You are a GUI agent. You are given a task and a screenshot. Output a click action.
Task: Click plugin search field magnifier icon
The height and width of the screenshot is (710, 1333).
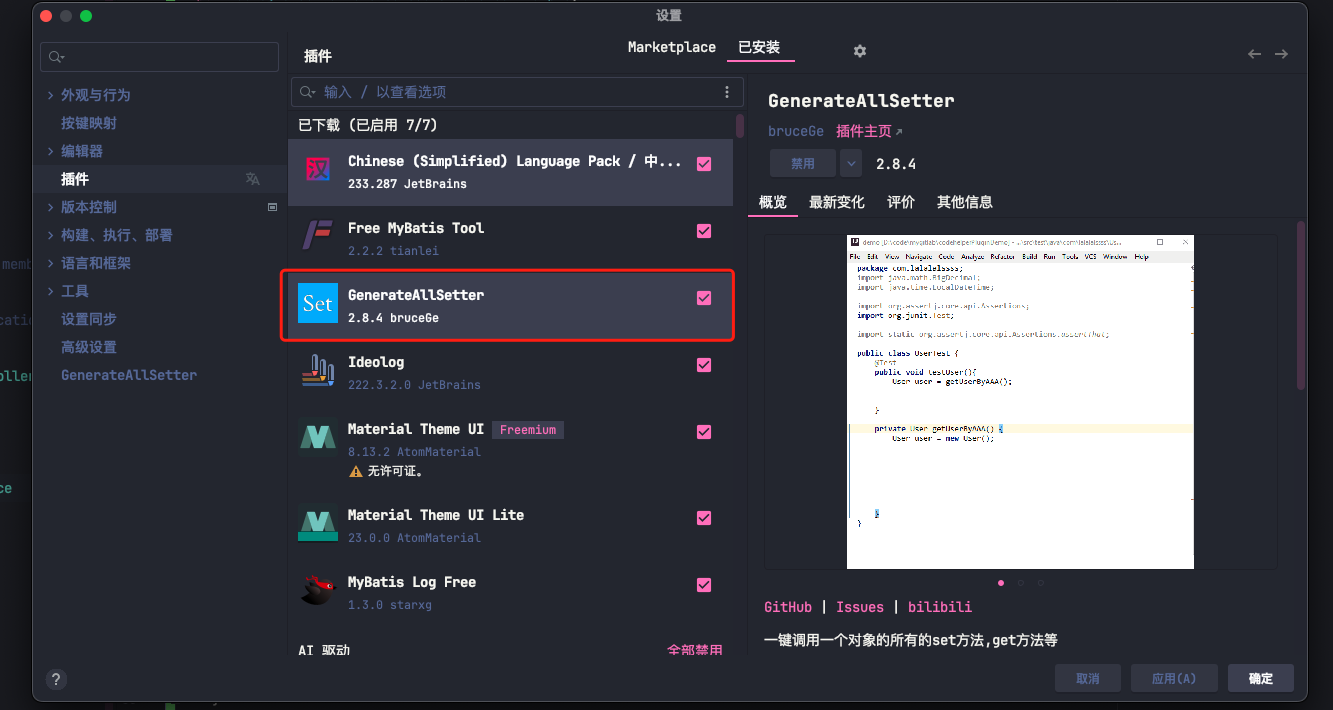pos(308,92)
